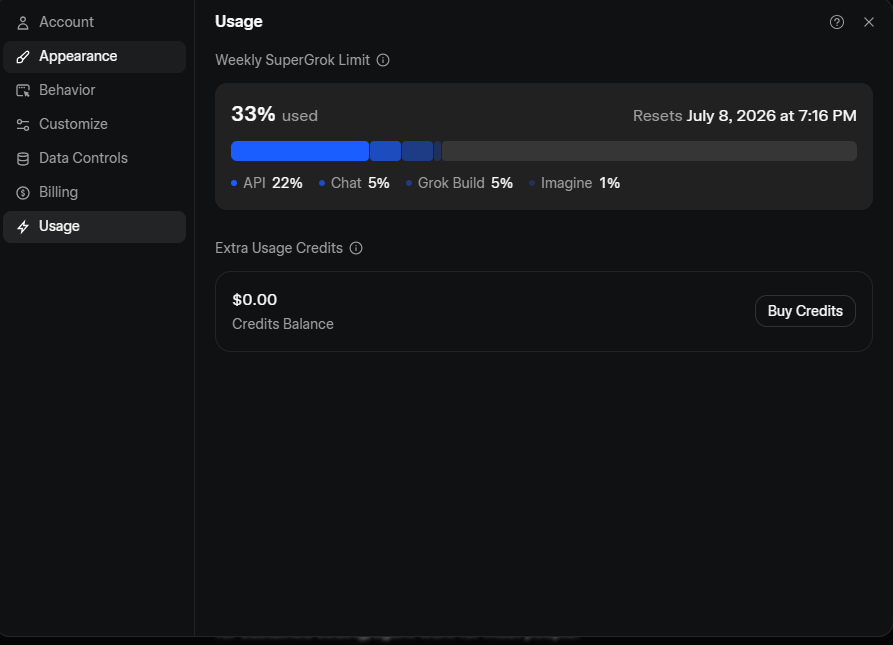Click the Account person icon
Image resolution: width=893 pixels, height=645 pixels.
pyautogui.click(x=23, y=23)
